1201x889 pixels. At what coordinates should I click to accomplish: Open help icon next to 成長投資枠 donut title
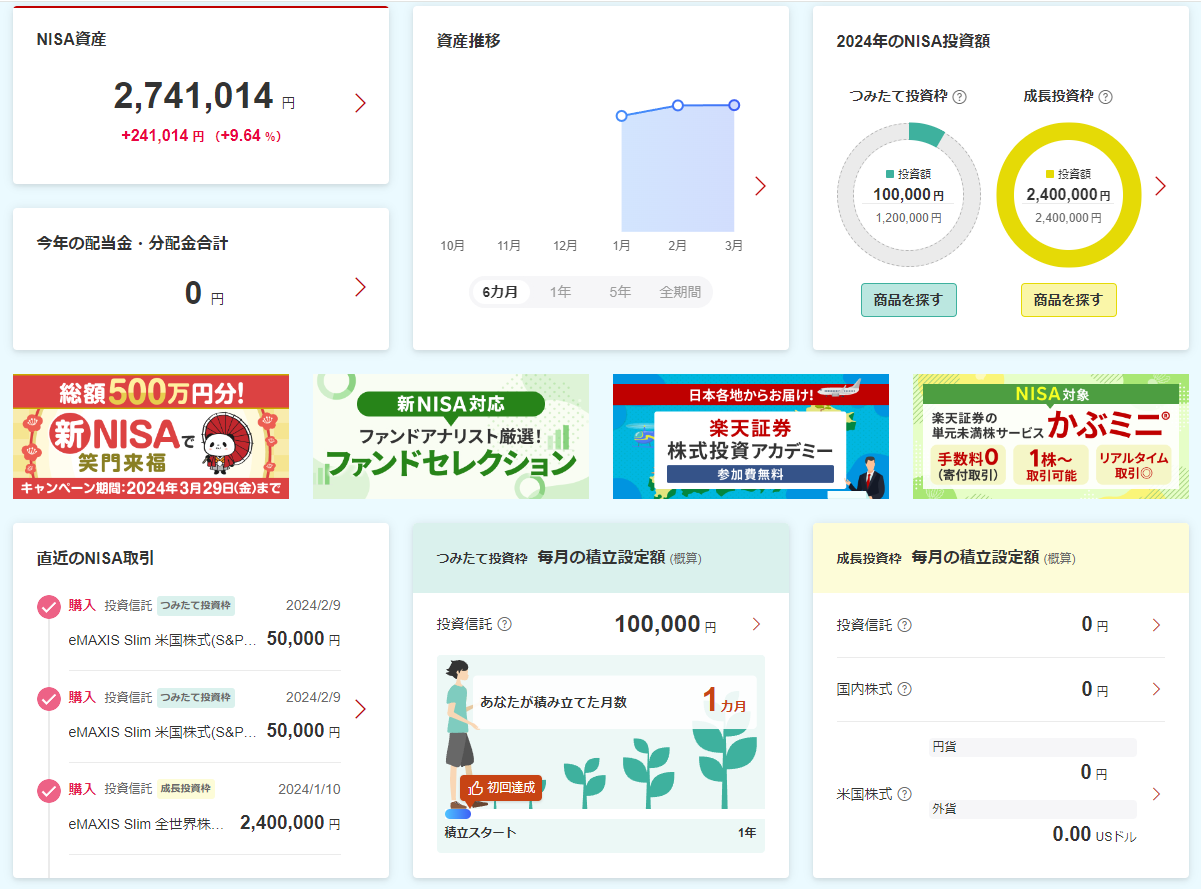click(x=1105, y=97)
